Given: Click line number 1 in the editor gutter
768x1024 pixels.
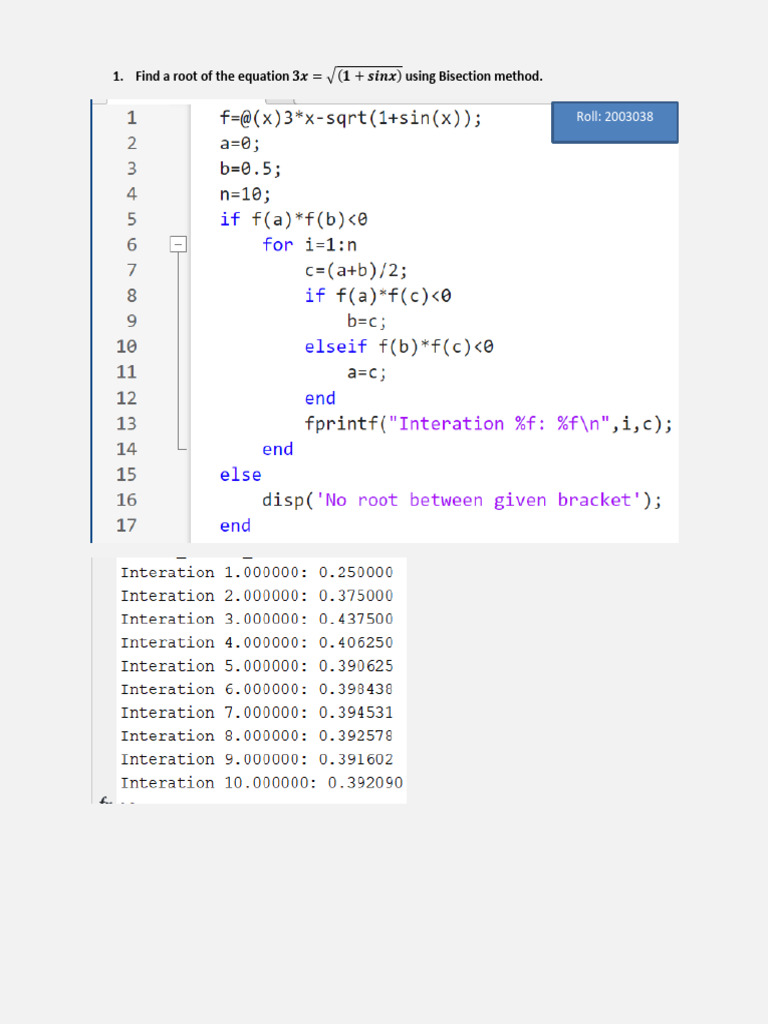Looking at the screenshot, I should (x=132, y=118).
